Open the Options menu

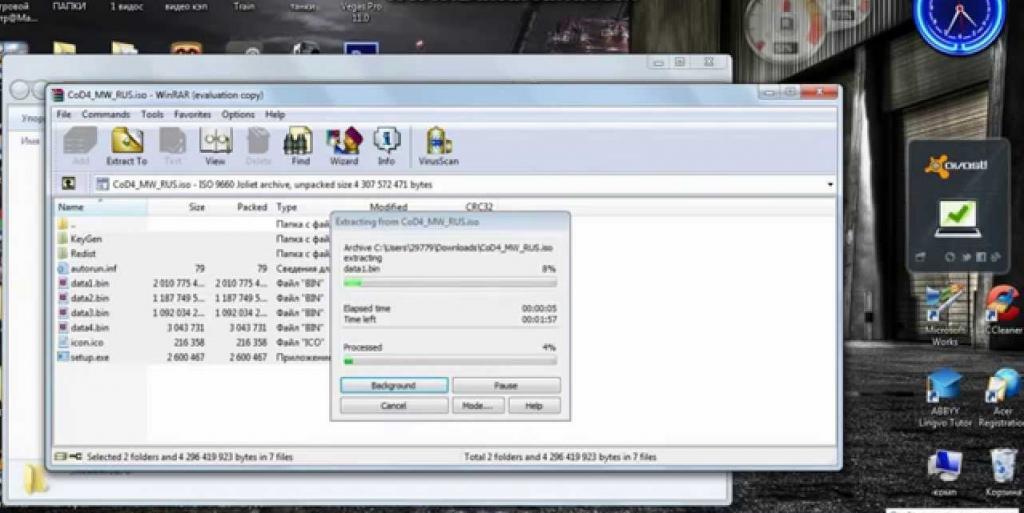click(238, 114)
